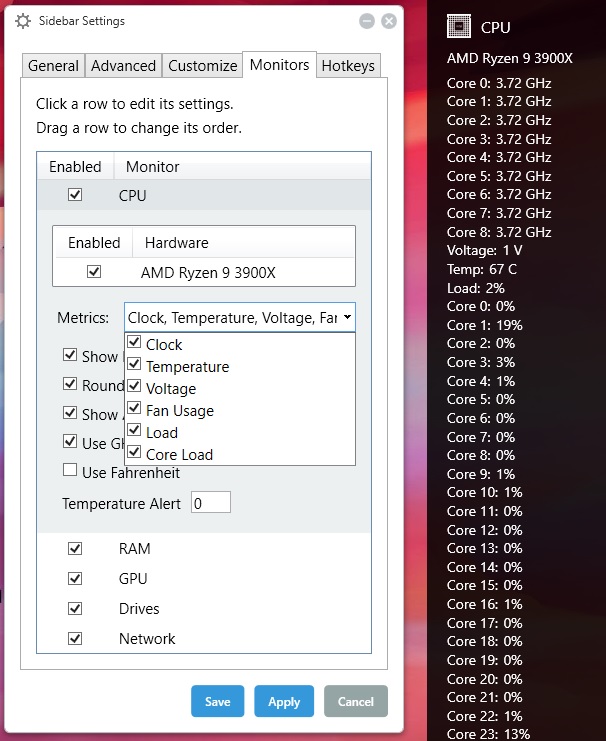Click 'Core 0: 3.72 GHz' in sidebar

(499, 83)
